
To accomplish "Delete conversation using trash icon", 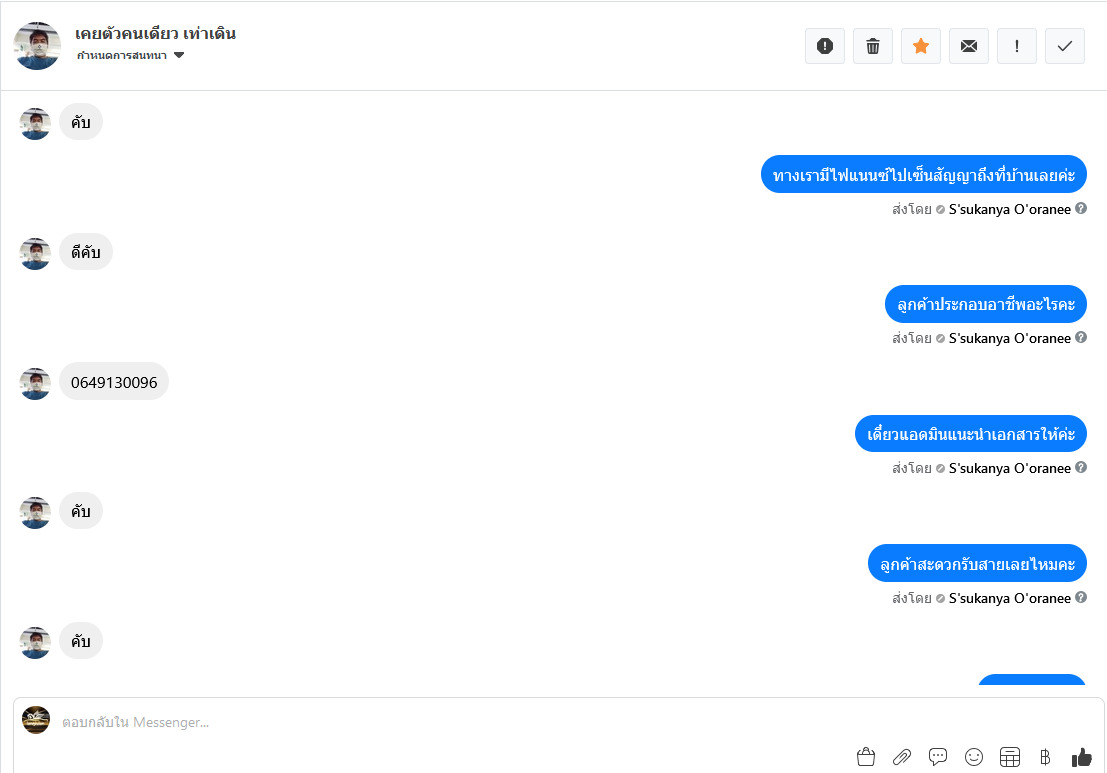I will 873,47.
